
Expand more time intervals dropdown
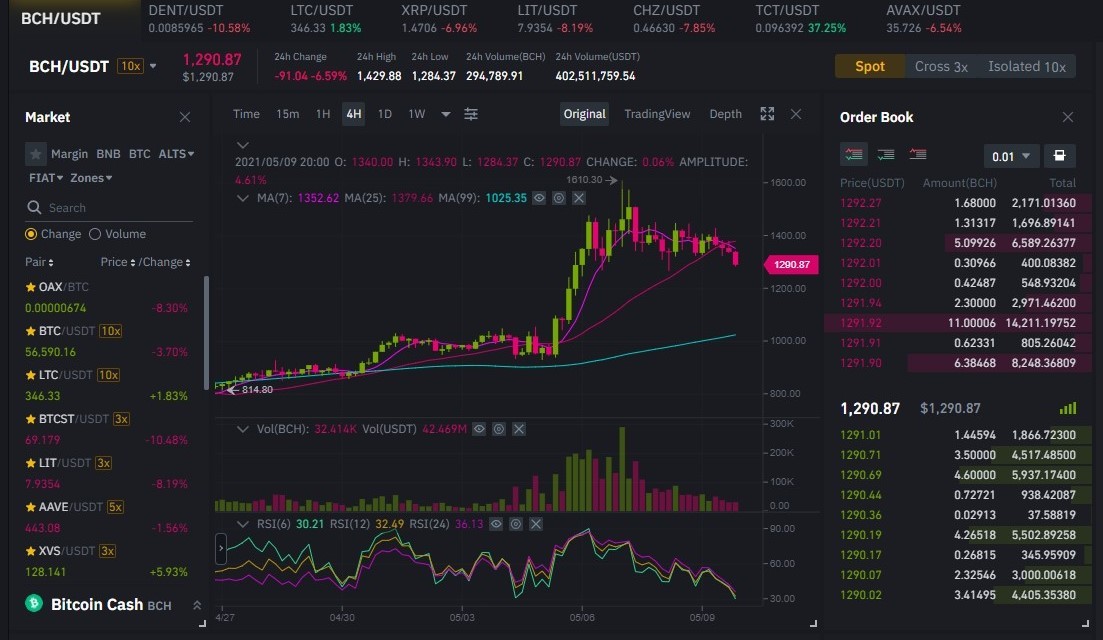pos(445,114)
